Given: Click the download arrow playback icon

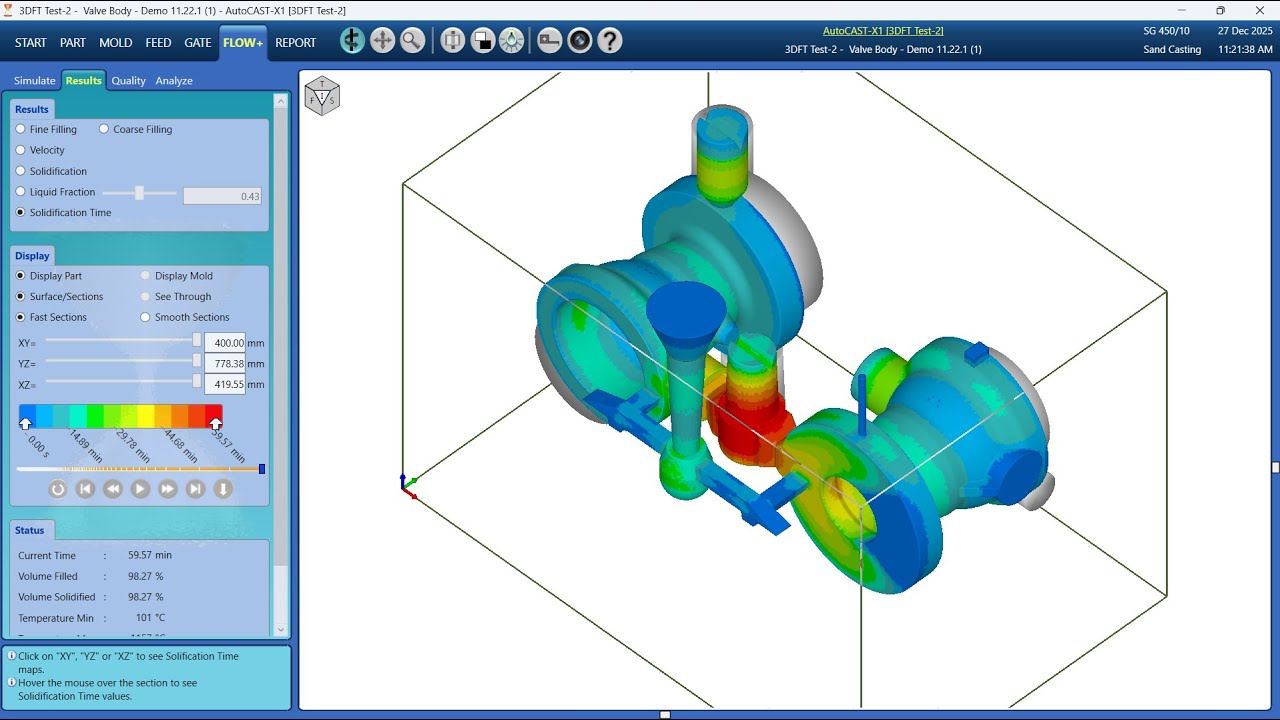Looking at the screenshot, I should (x=224, y=489).
